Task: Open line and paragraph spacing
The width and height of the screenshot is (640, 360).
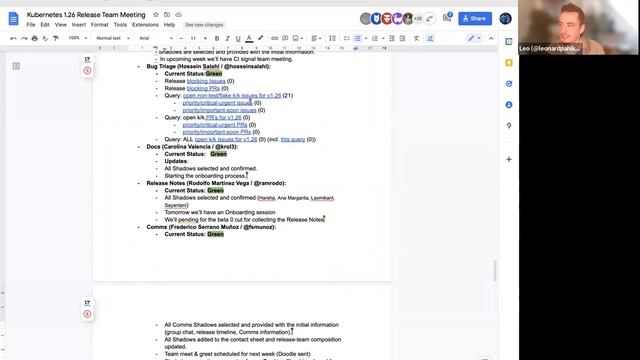Action: point(332,38)
